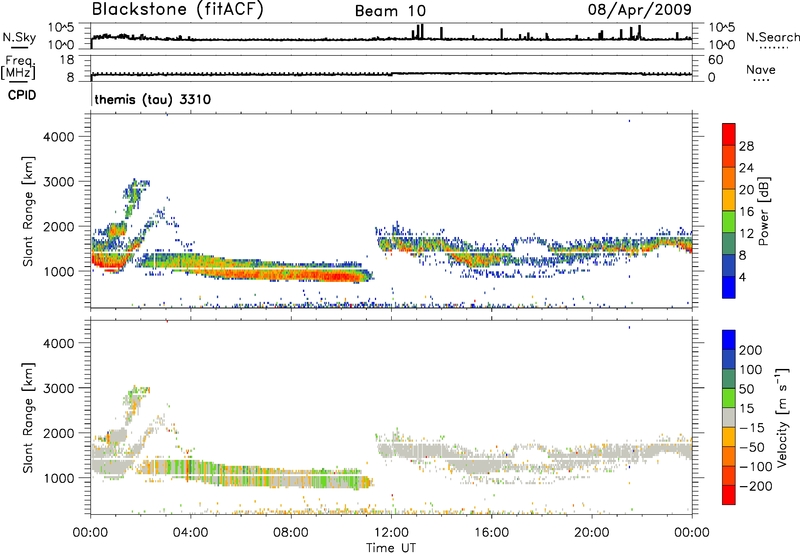Click the "-200" tick on the Velocity color bar
This screenshot has width=800, height=554.
756,486
